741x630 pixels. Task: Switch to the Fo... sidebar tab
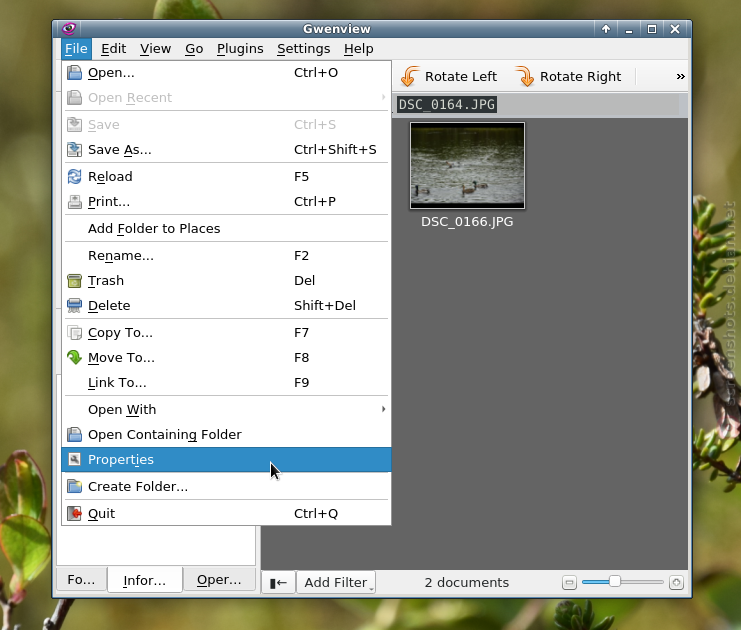click(81, 580)
